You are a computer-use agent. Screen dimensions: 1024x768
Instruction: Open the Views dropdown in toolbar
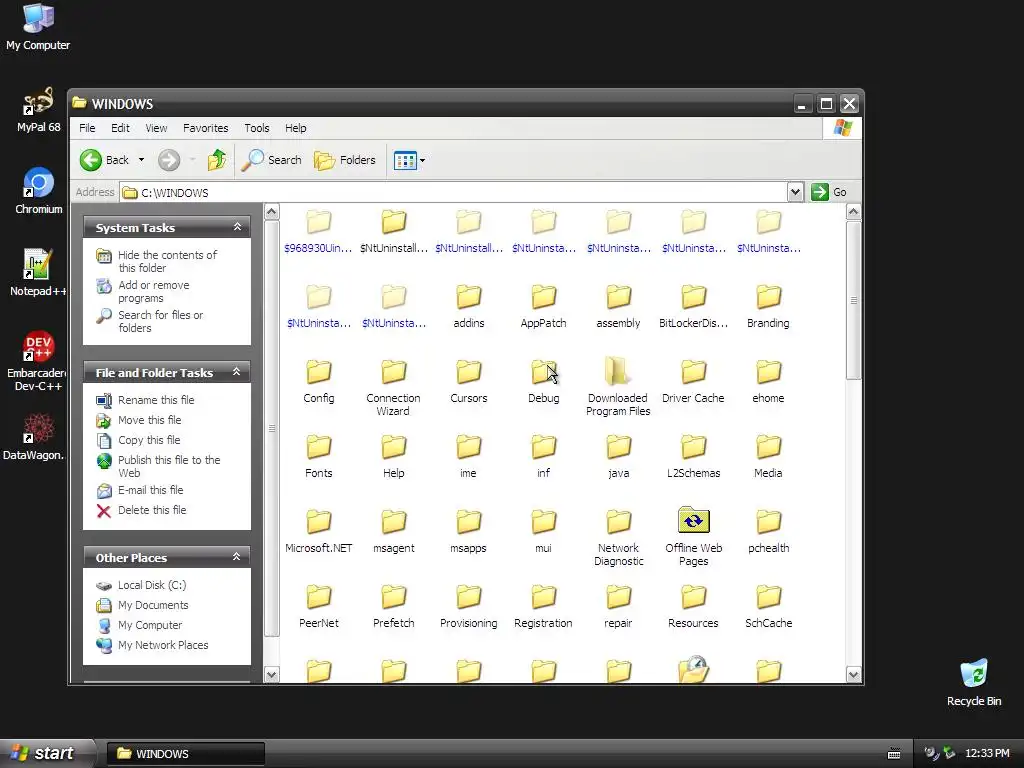[409, 160]
